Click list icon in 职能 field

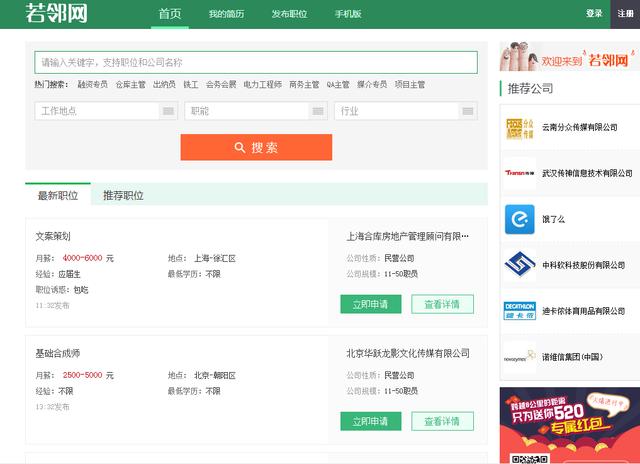(318, 111)
